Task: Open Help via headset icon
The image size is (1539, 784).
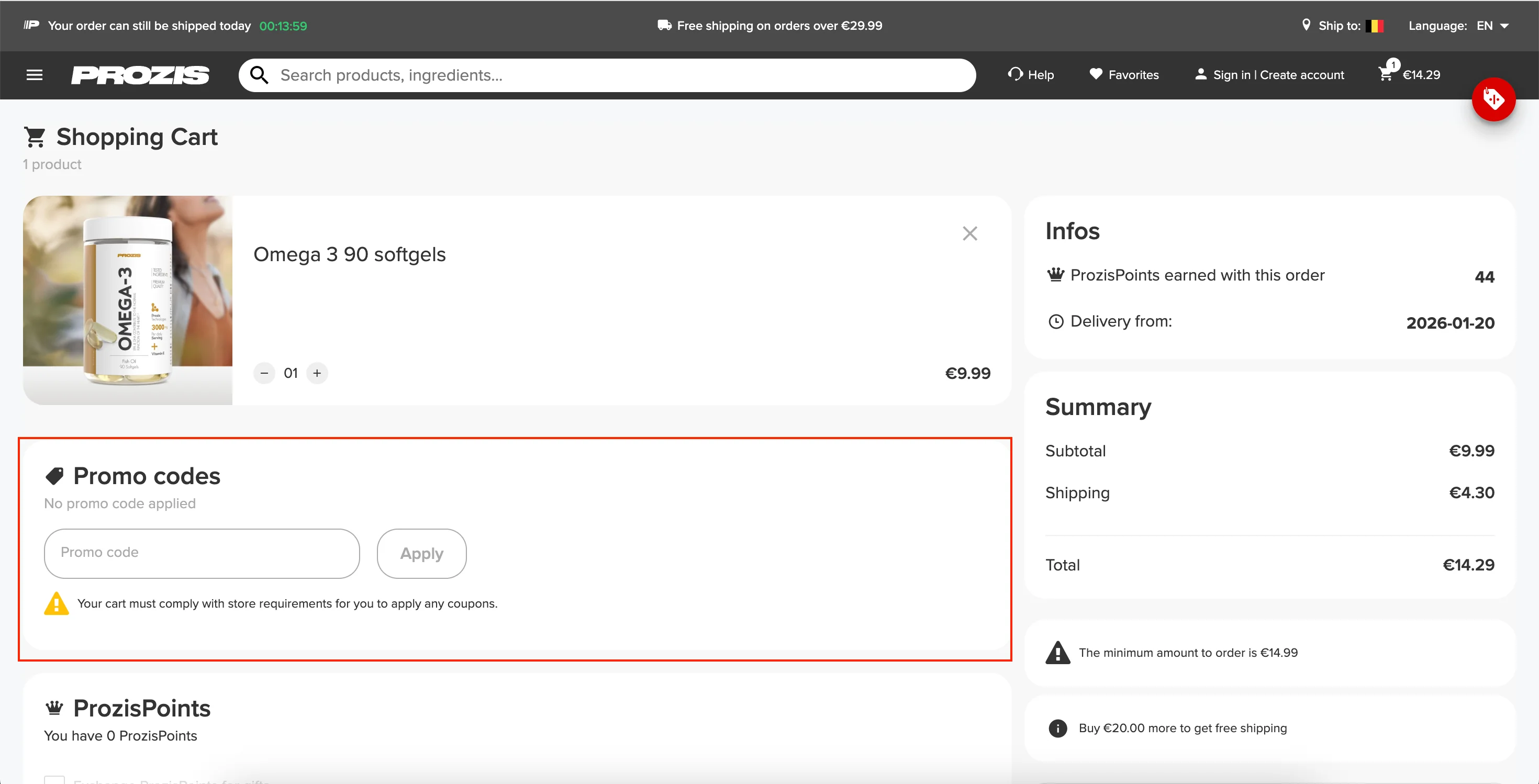Action: click(x=1015, y=74)
